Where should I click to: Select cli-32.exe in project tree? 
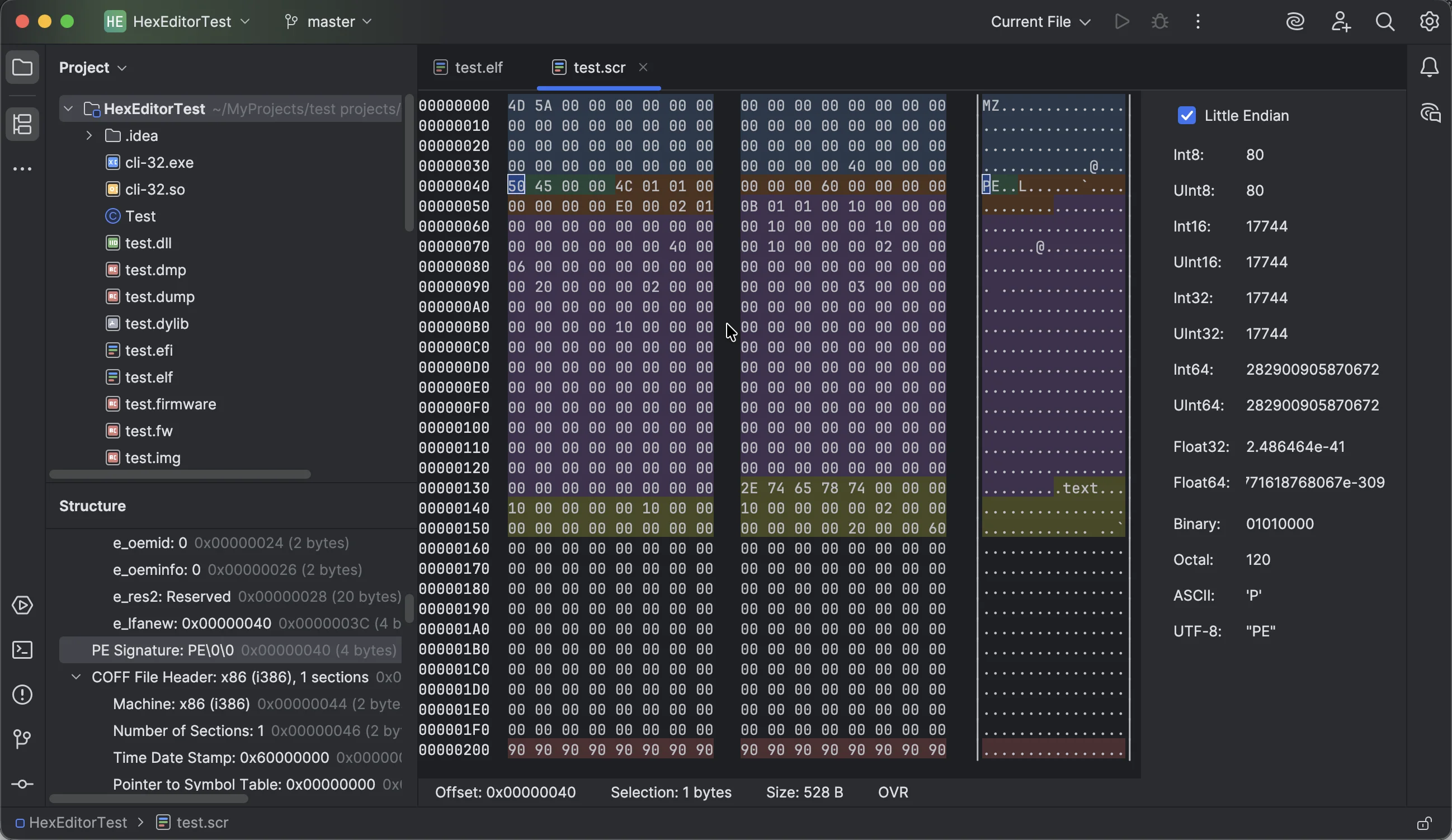150,163
